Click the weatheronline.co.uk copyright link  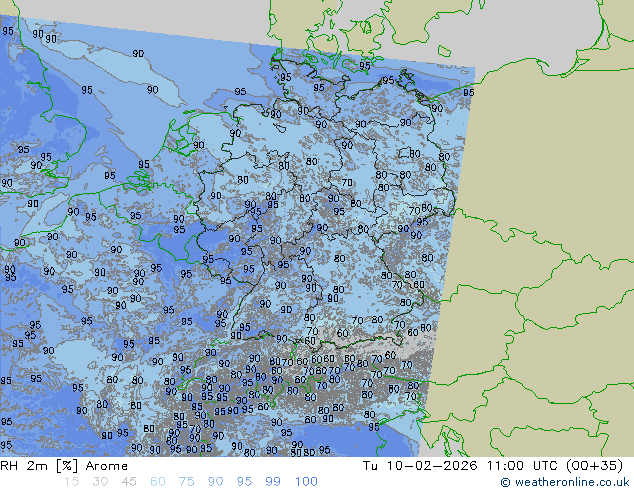[x=571, y=482]
